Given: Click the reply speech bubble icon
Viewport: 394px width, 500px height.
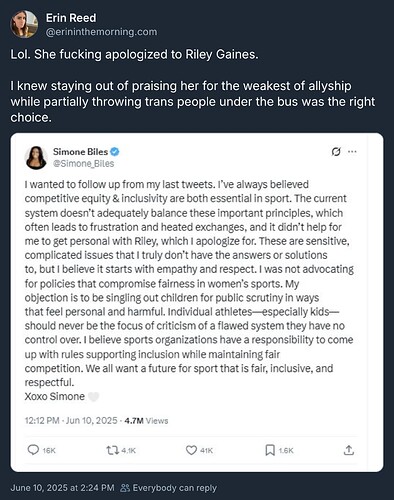Looking at the screenshot, I should [x=33, y=450].
